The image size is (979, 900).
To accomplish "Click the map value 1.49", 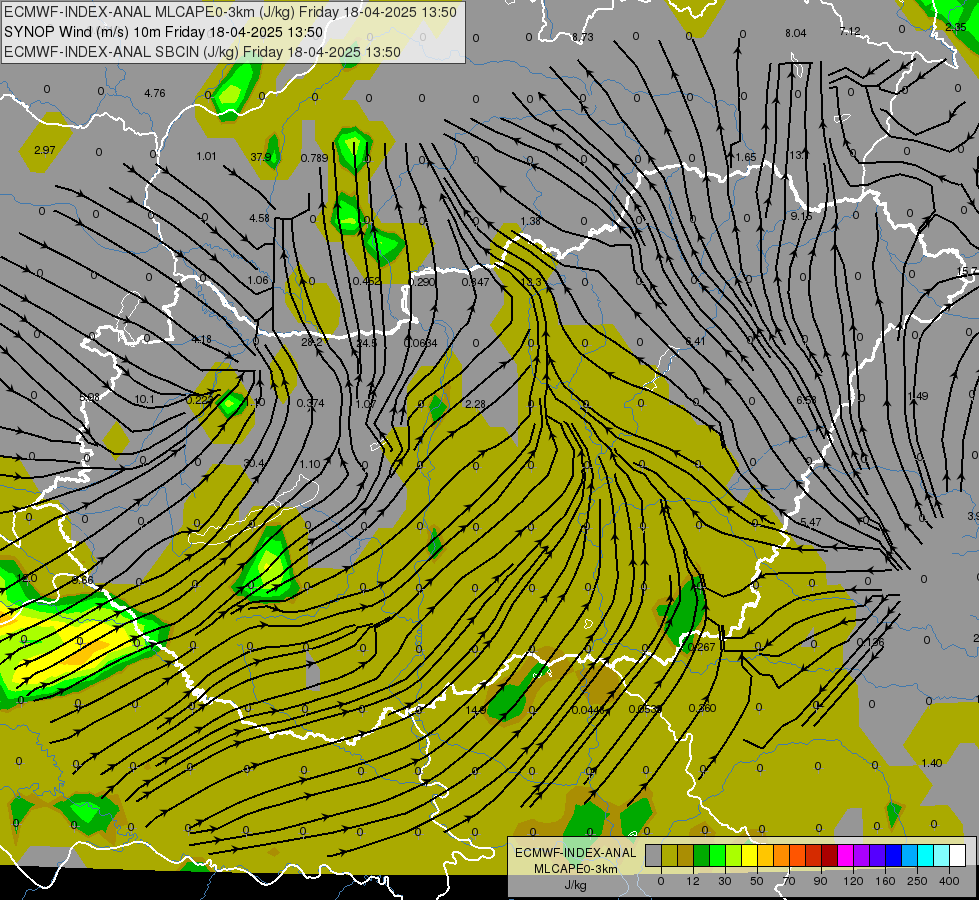I will (x=918, y=397).
